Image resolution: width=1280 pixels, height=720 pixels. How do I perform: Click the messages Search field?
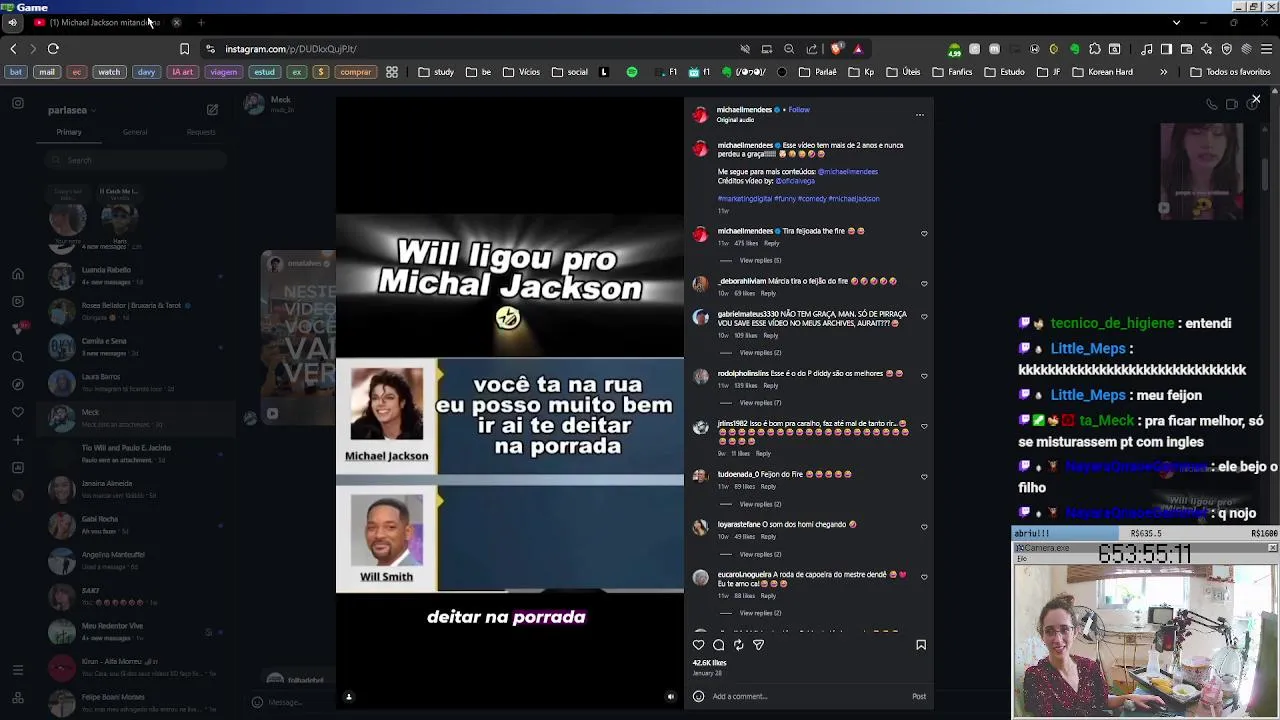pos(135,160)
